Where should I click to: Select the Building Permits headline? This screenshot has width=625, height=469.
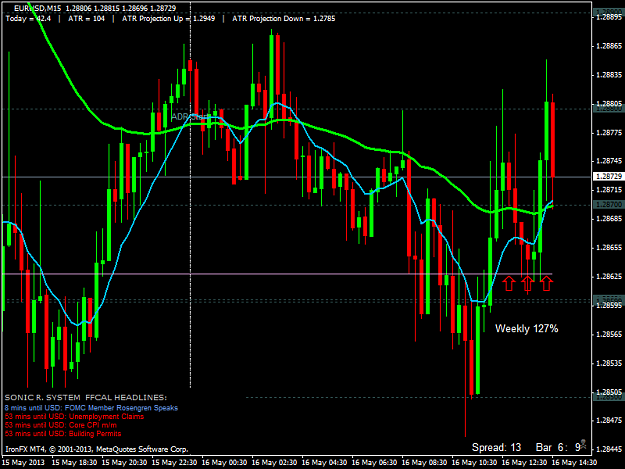point(63,434)
